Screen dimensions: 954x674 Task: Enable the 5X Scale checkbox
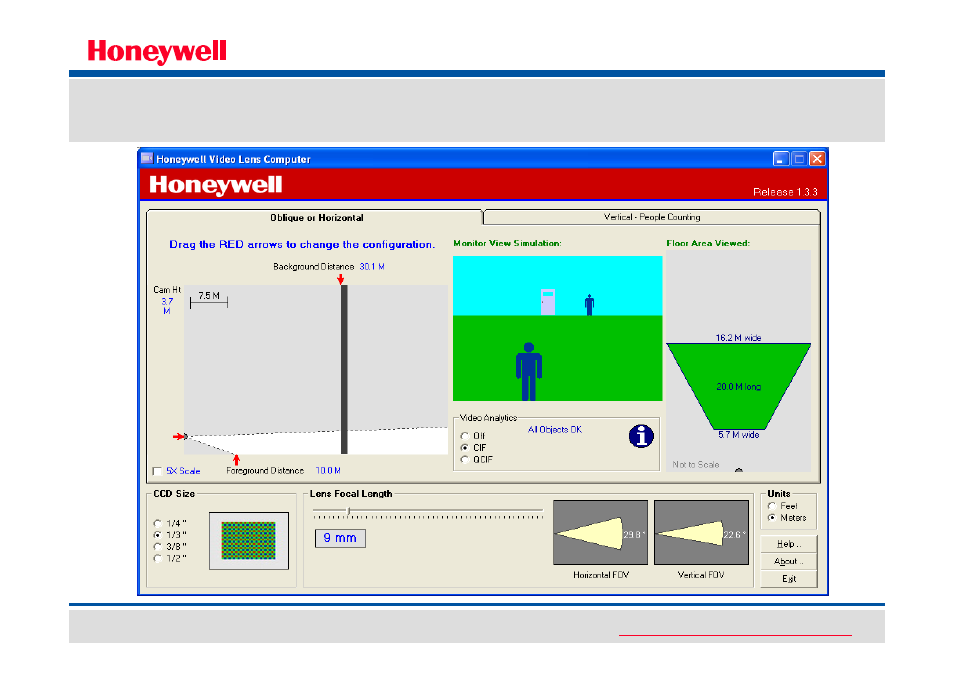pyautogui.click(x=157, y=471)
